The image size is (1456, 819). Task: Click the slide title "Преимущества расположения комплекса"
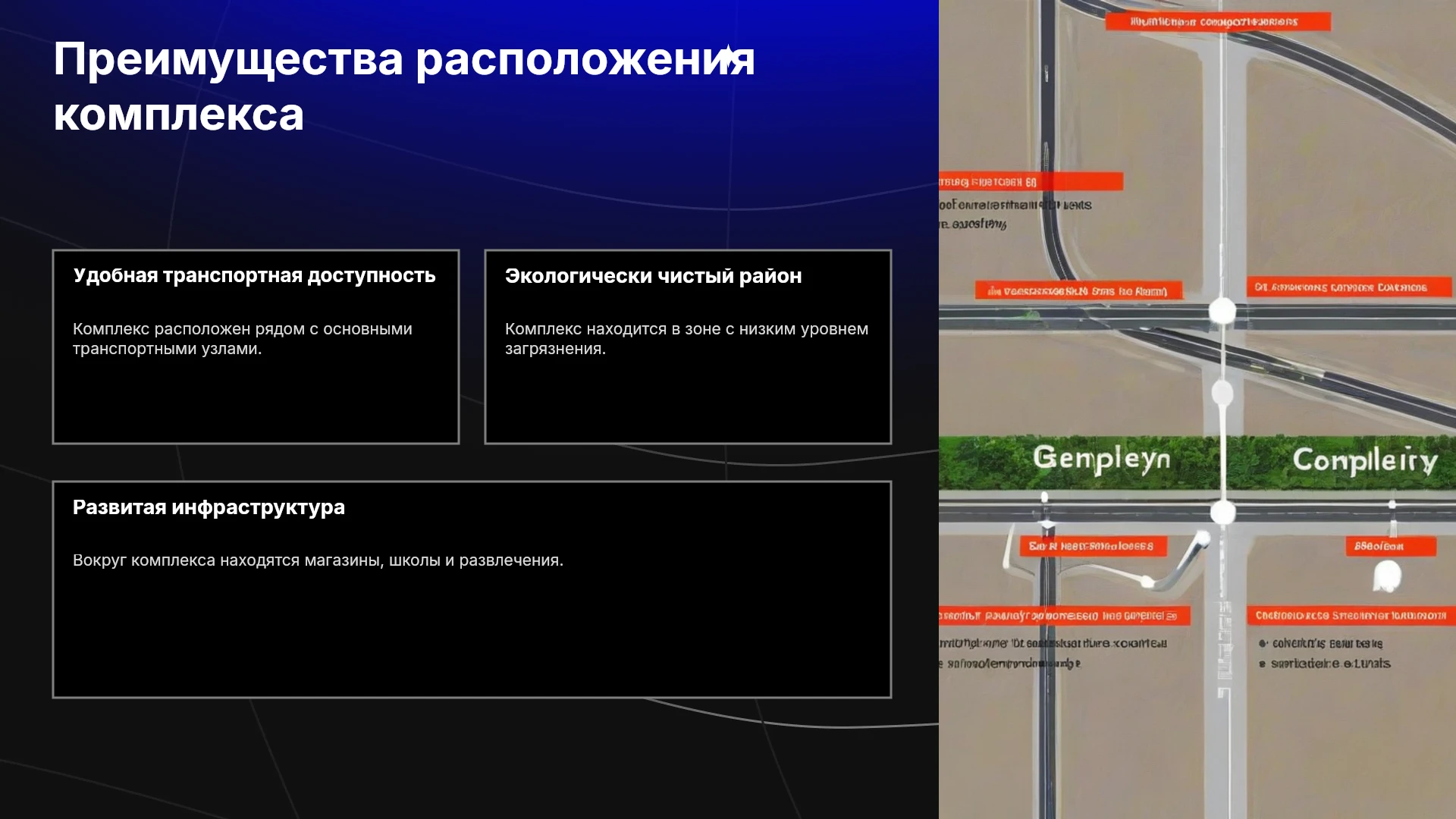(x=404, y=86)
